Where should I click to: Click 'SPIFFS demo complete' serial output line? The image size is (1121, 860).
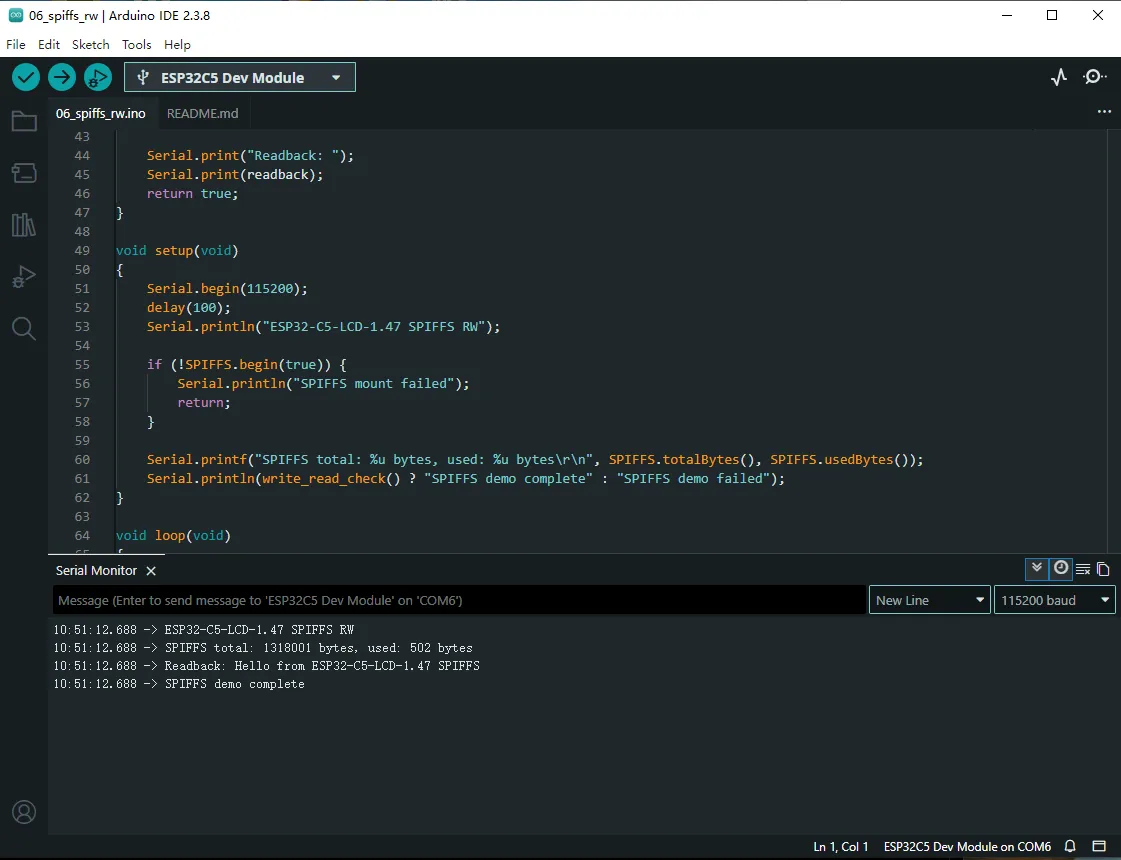(234, 684)
